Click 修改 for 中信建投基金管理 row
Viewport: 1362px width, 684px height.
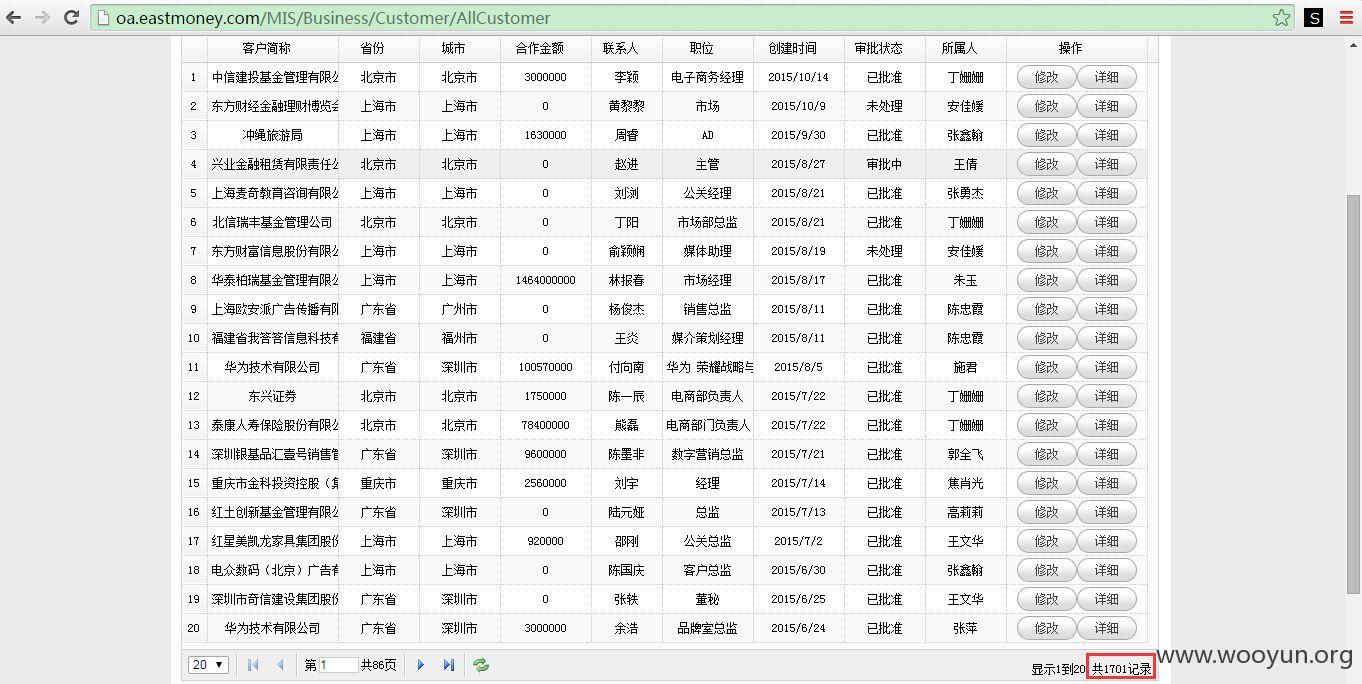click(1046, 77)
